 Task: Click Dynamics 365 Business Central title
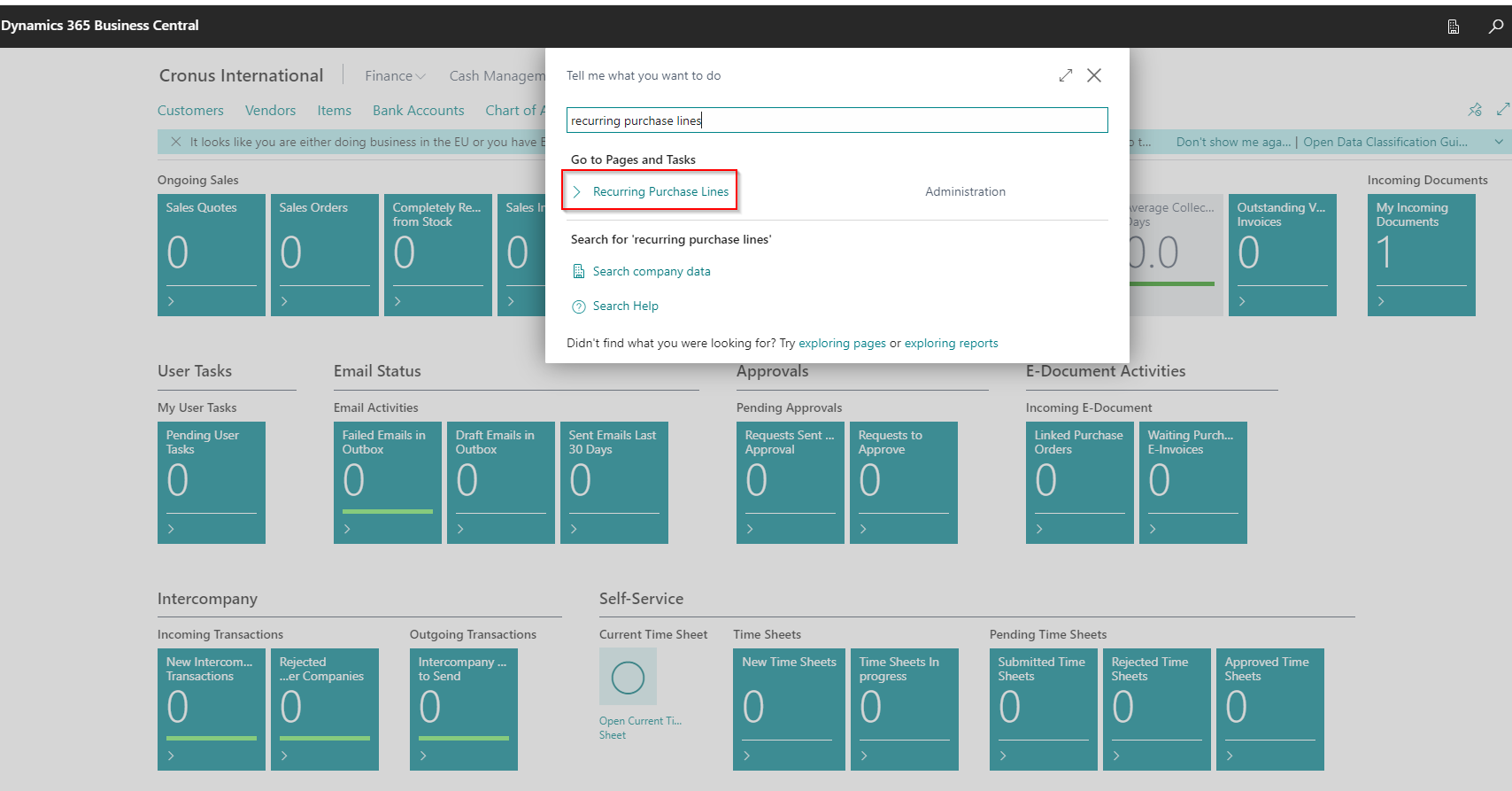[100, 26]
